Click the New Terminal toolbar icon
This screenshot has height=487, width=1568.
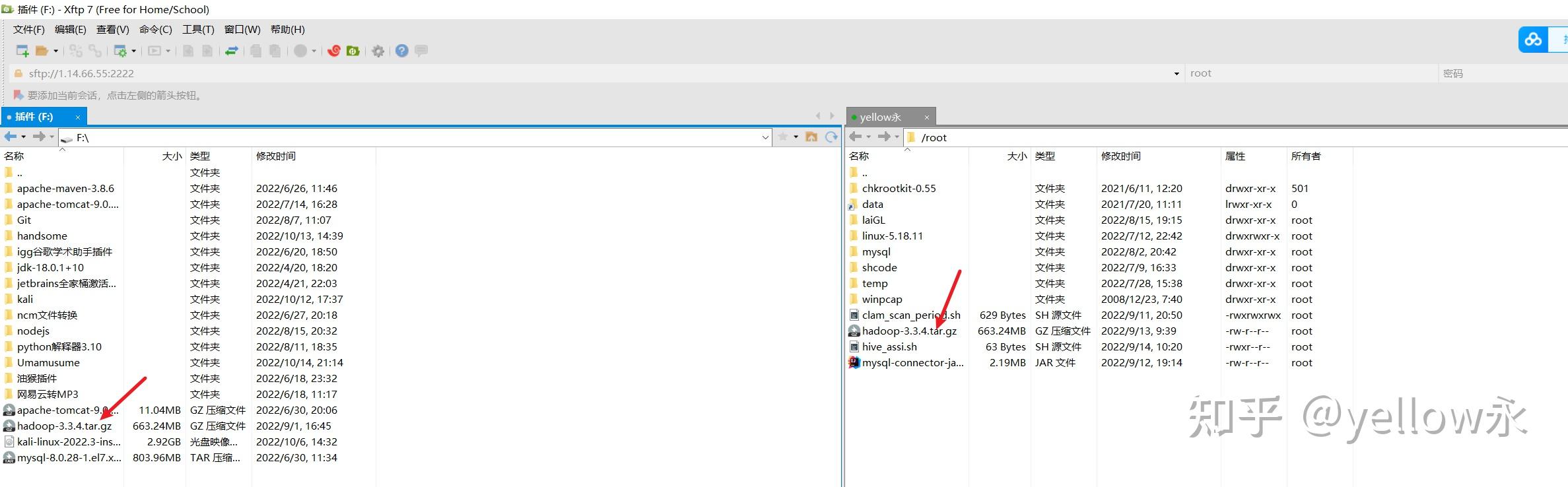(x=154, y=51)
